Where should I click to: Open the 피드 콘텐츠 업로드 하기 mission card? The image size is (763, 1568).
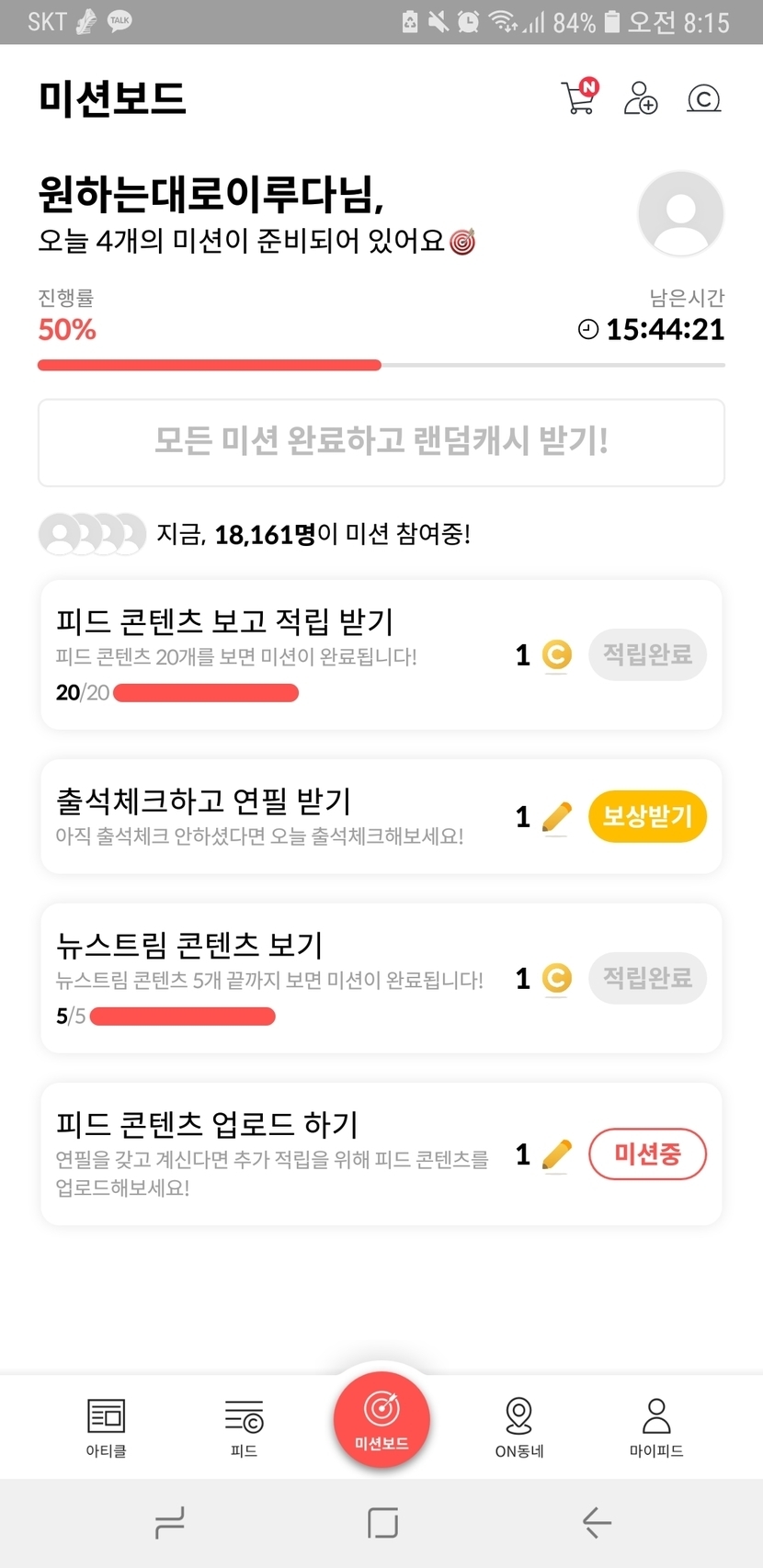click(x=276, y=1153)
